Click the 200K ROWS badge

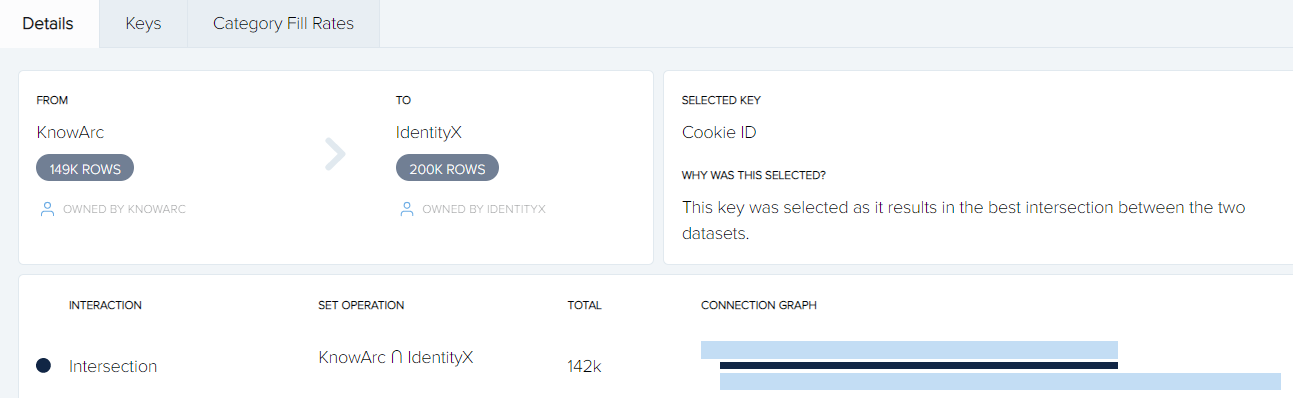447,169
